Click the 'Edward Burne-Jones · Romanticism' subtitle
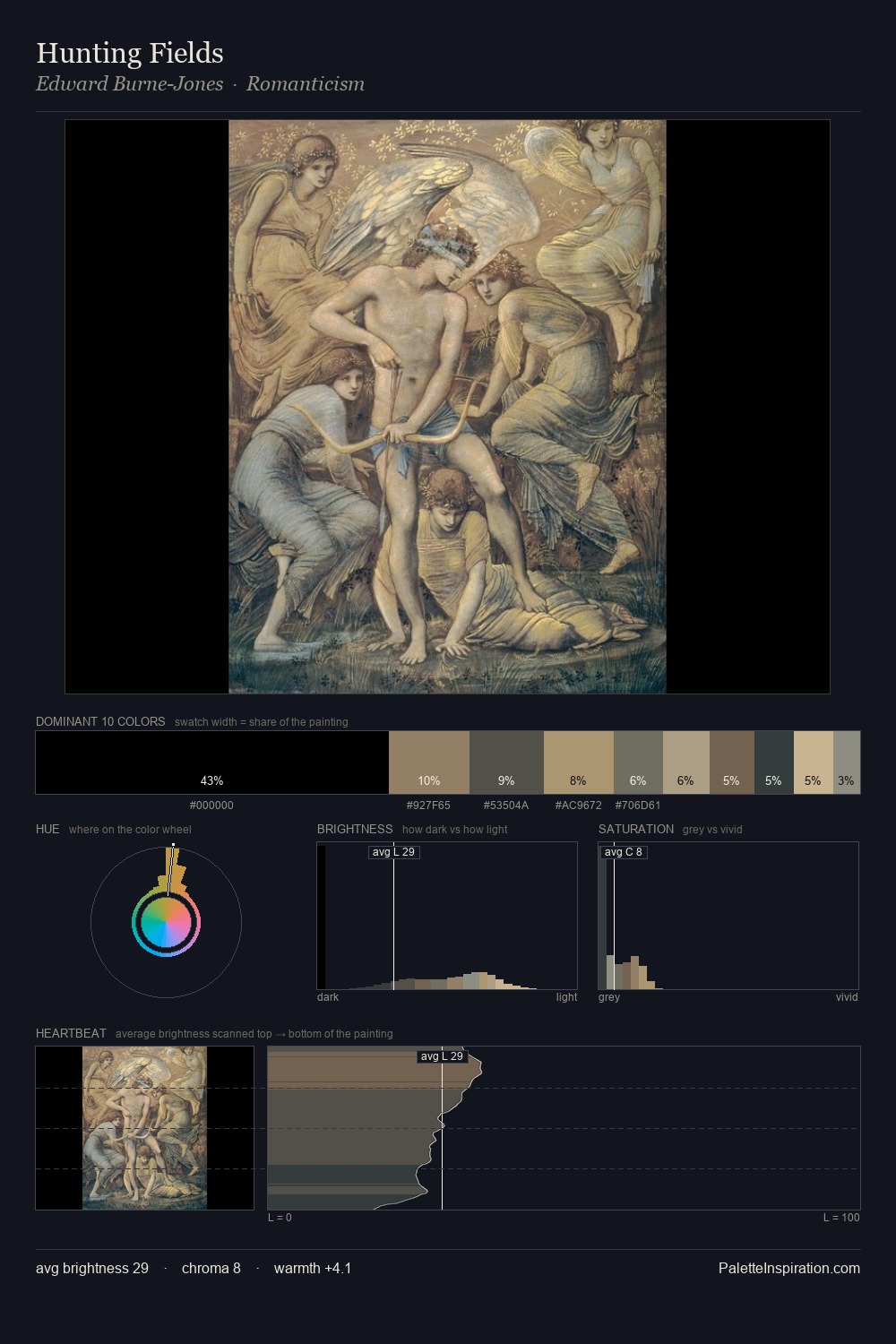 200,84
